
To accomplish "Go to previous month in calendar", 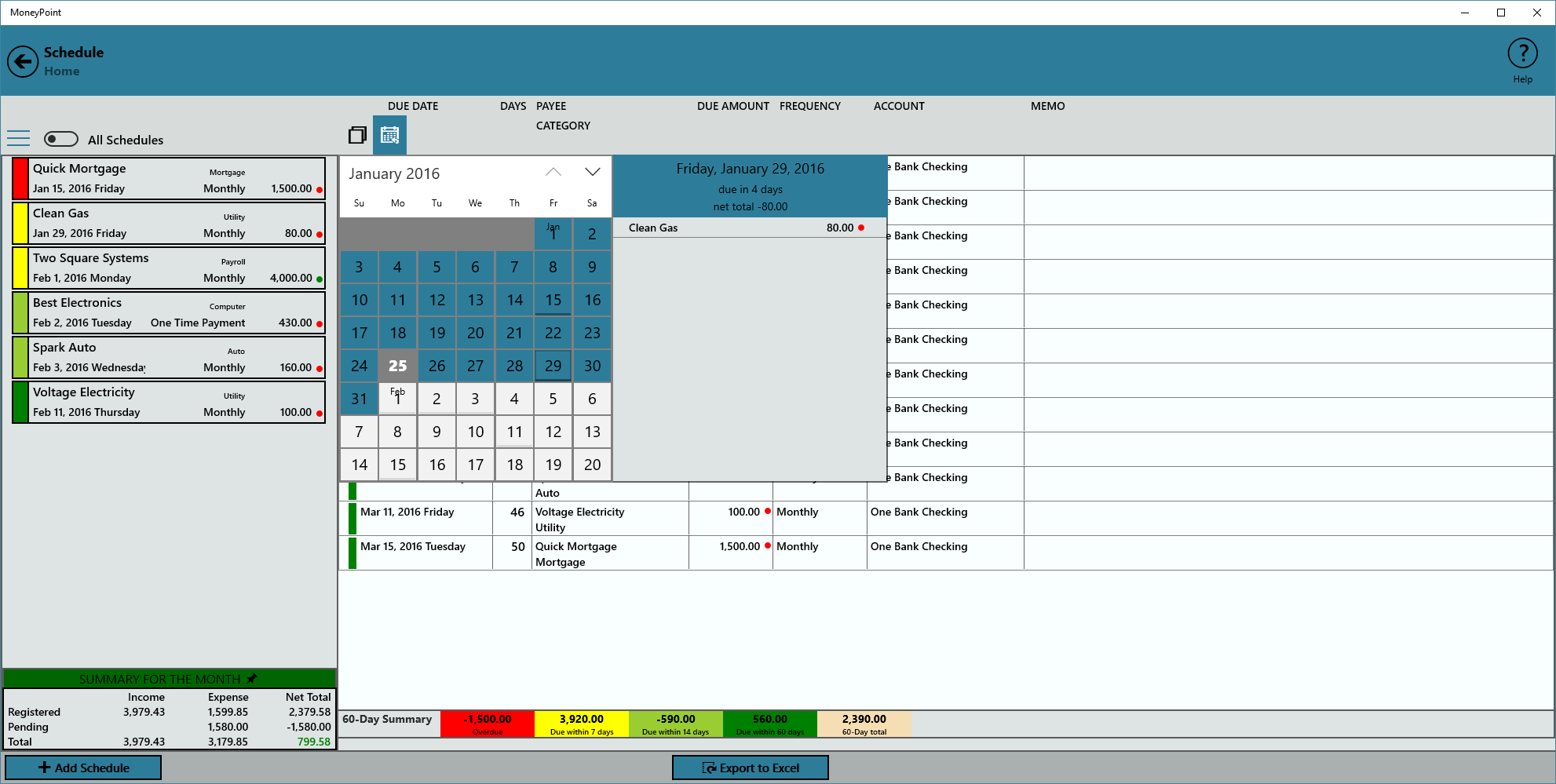I will [x=553, y=173].
